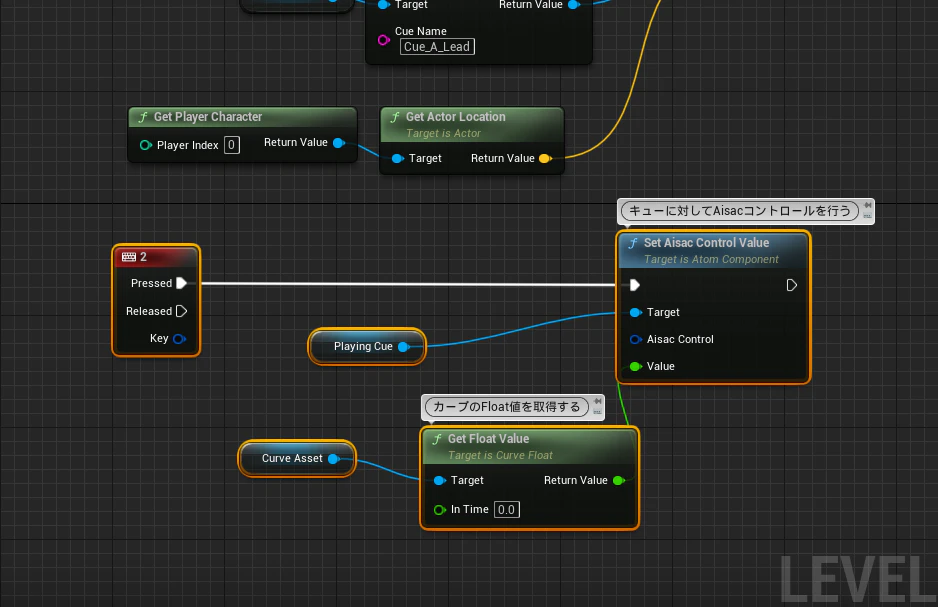Click the Player Index input pin
Image resolution: width=938 pixels, height=607 pixels.
(x=145, y=145)
